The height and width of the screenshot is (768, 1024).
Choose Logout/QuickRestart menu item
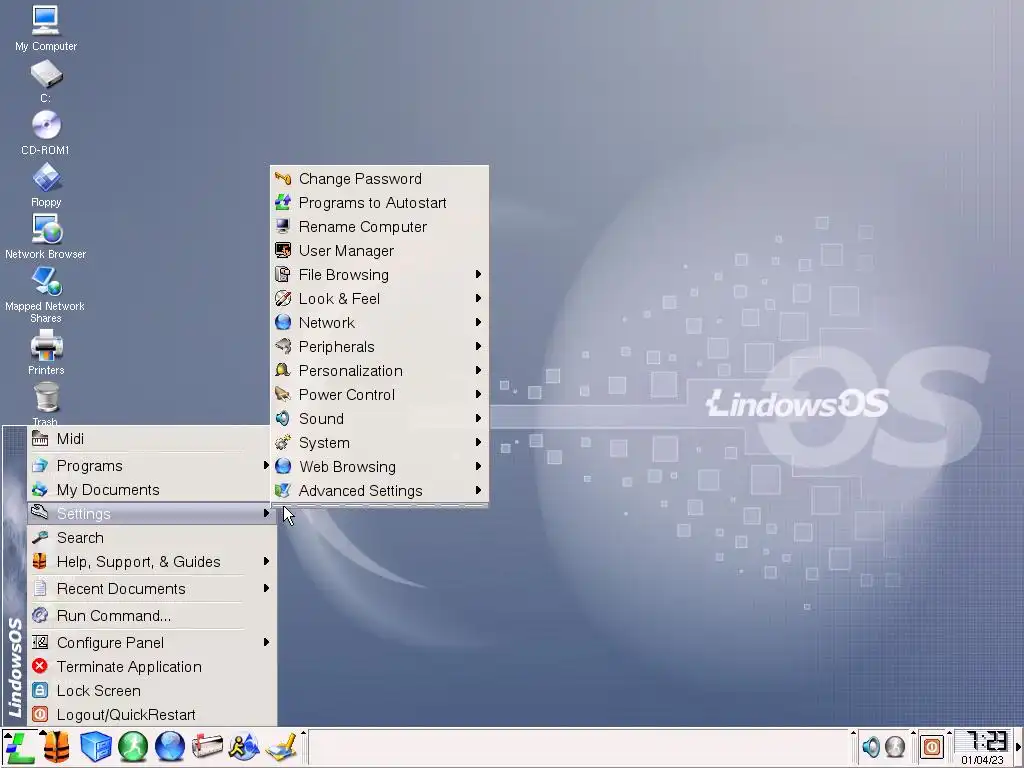pyautogui.click(x=151, y=714)
